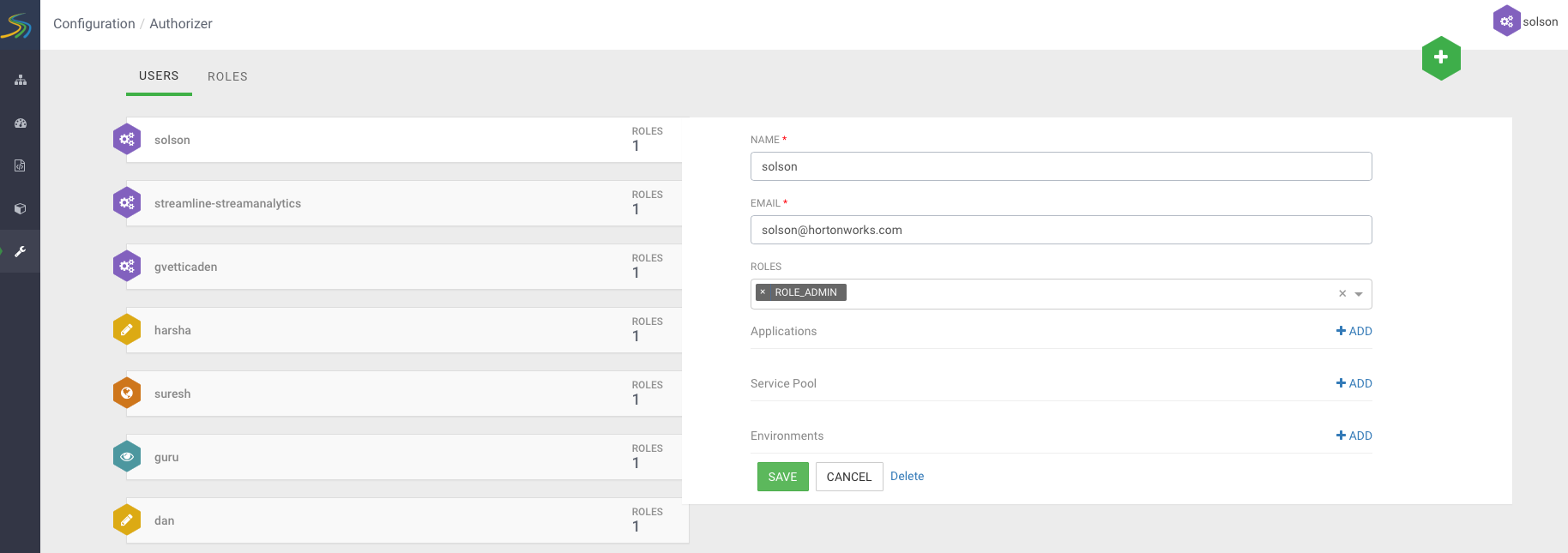Open the wrench Configuration sidebar icon

coord(21,251)
